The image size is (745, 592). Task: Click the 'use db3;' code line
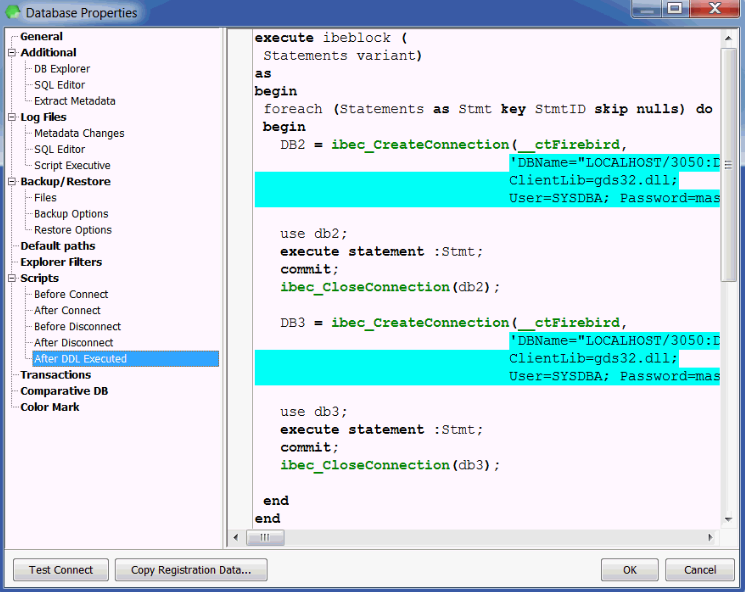pyautogui.click(x=314, y=412)
